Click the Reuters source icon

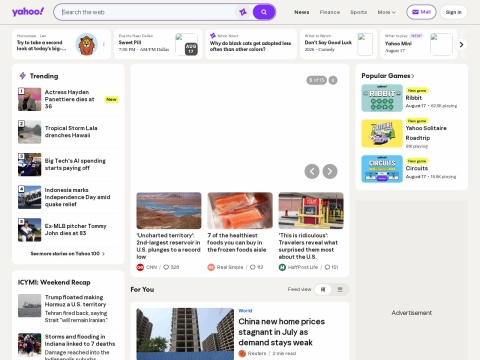[x=242, y=353]
